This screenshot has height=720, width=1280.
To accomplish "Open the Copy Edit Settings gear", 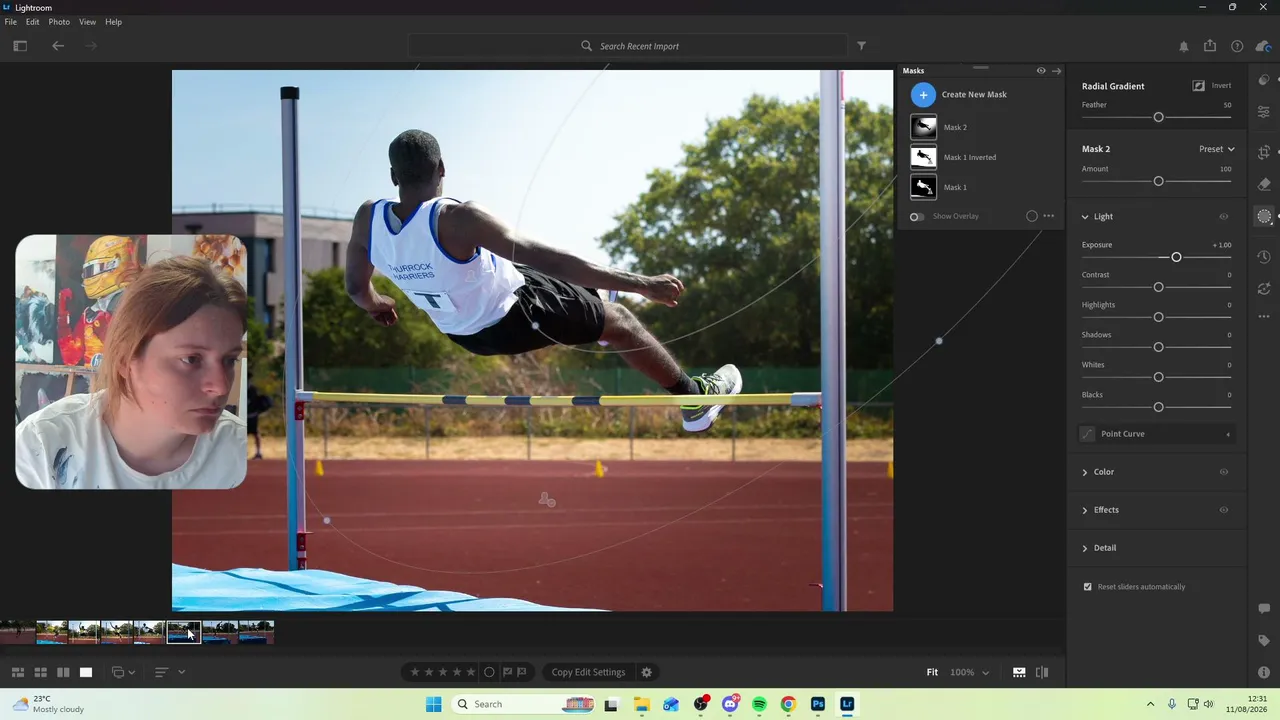I will click(x=646, y=672).
